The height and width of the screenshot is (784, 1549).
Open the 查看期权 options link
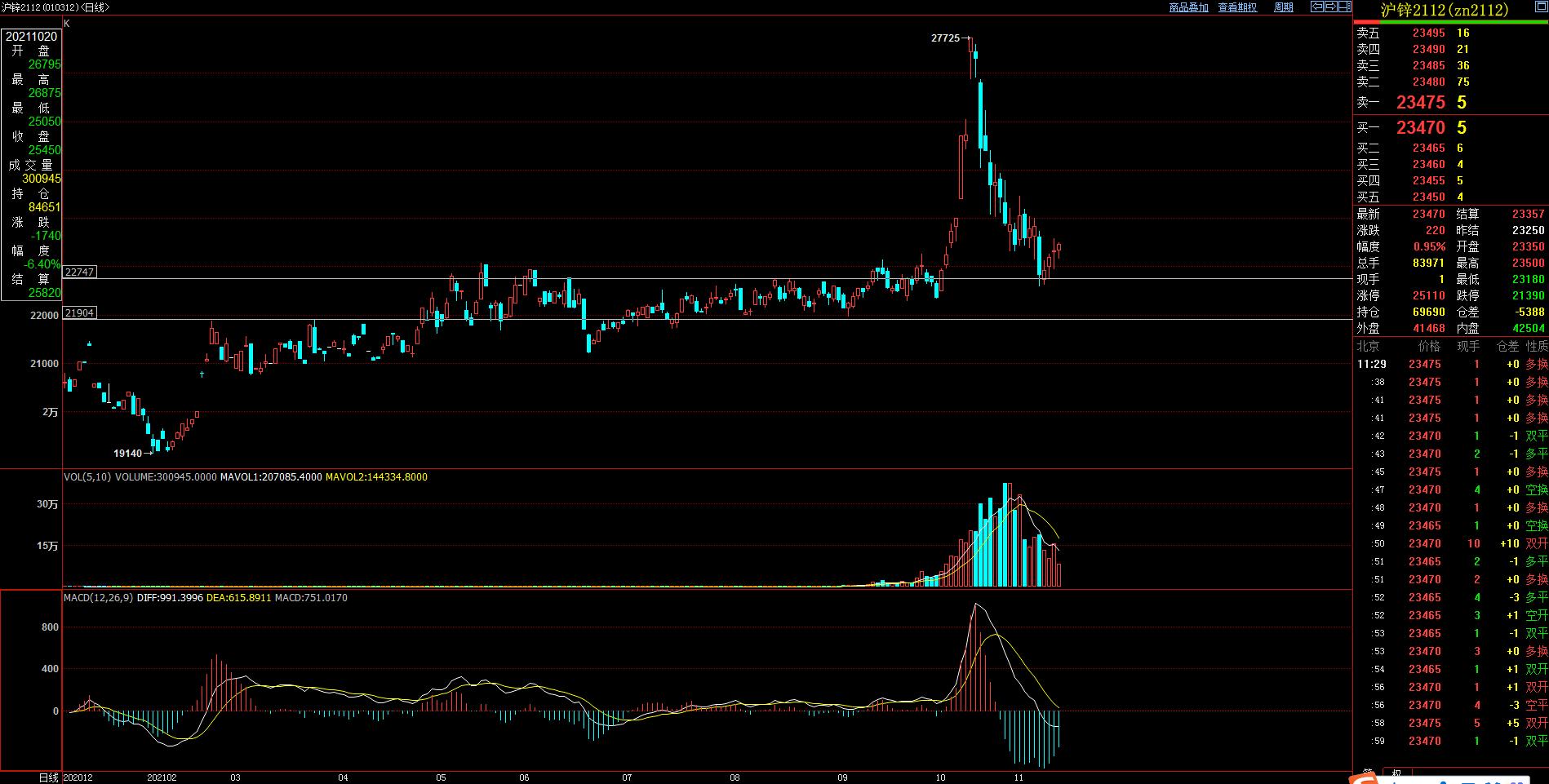(x=1237, y=7)
